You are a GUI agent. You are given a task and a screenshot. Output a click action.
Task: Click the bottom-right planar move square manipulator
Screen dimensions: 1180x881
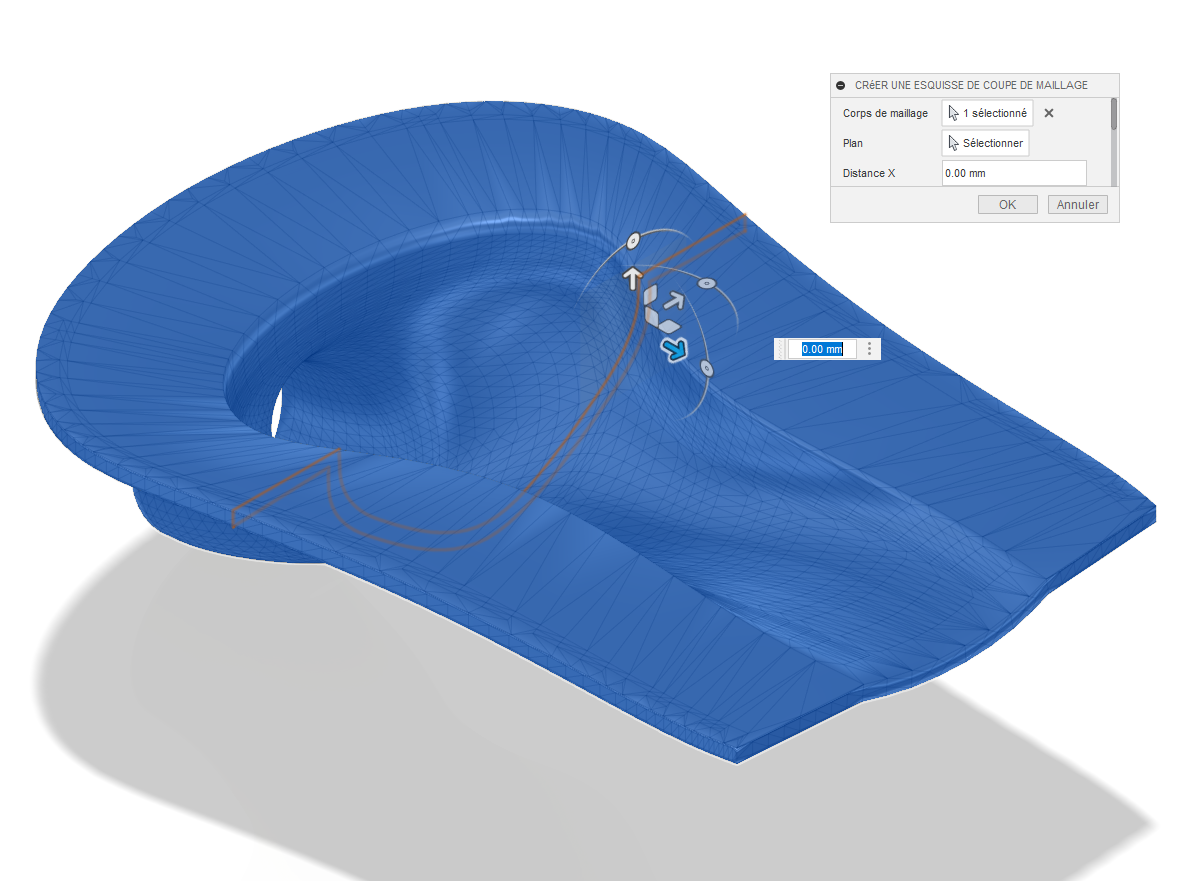tap(669, 326)
